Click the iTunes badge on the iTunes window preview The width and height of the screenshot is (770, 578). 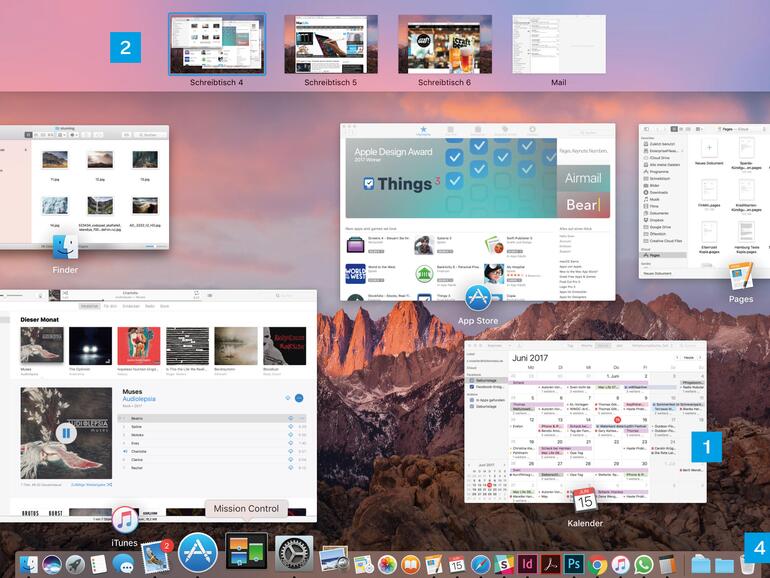(x=125, y=520)
